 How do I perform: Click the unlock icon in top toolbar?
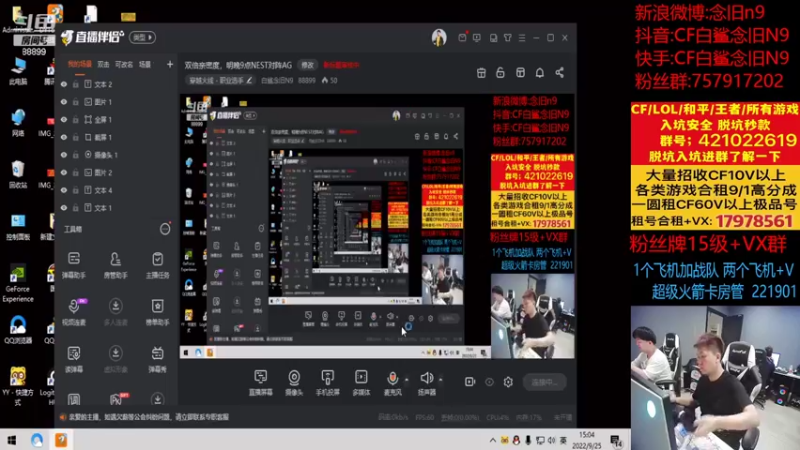coord(501,72)
